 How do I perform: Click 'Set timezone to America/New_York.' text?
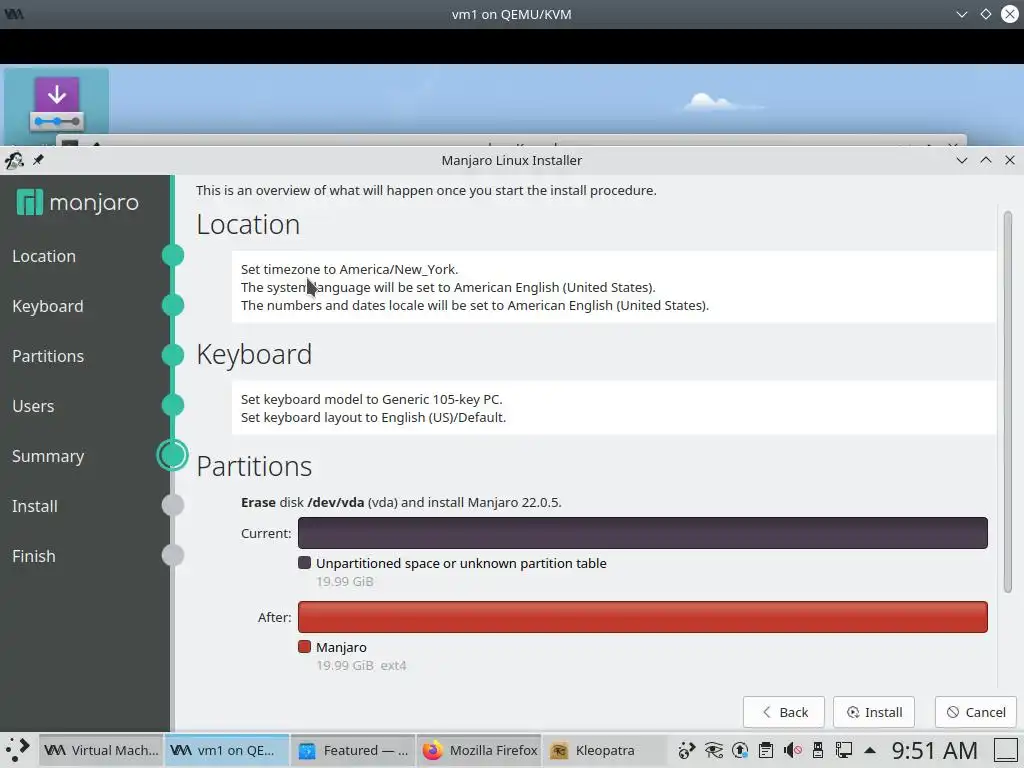click(x=349, y=269)
